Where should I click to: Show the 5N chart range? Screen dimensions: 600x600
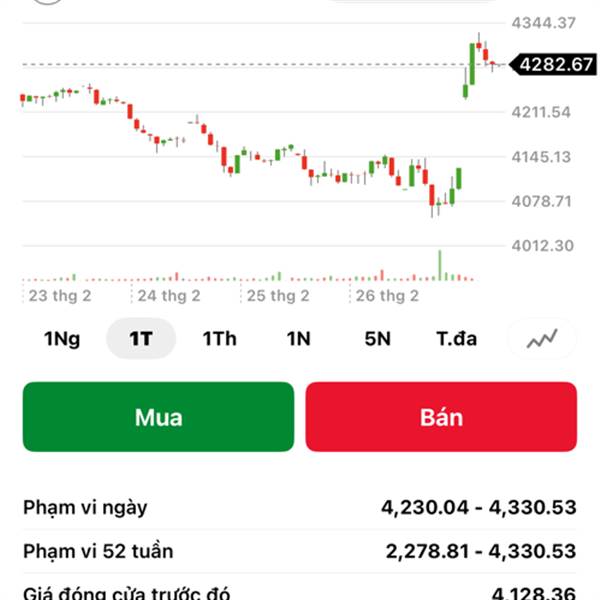point(377,339)
